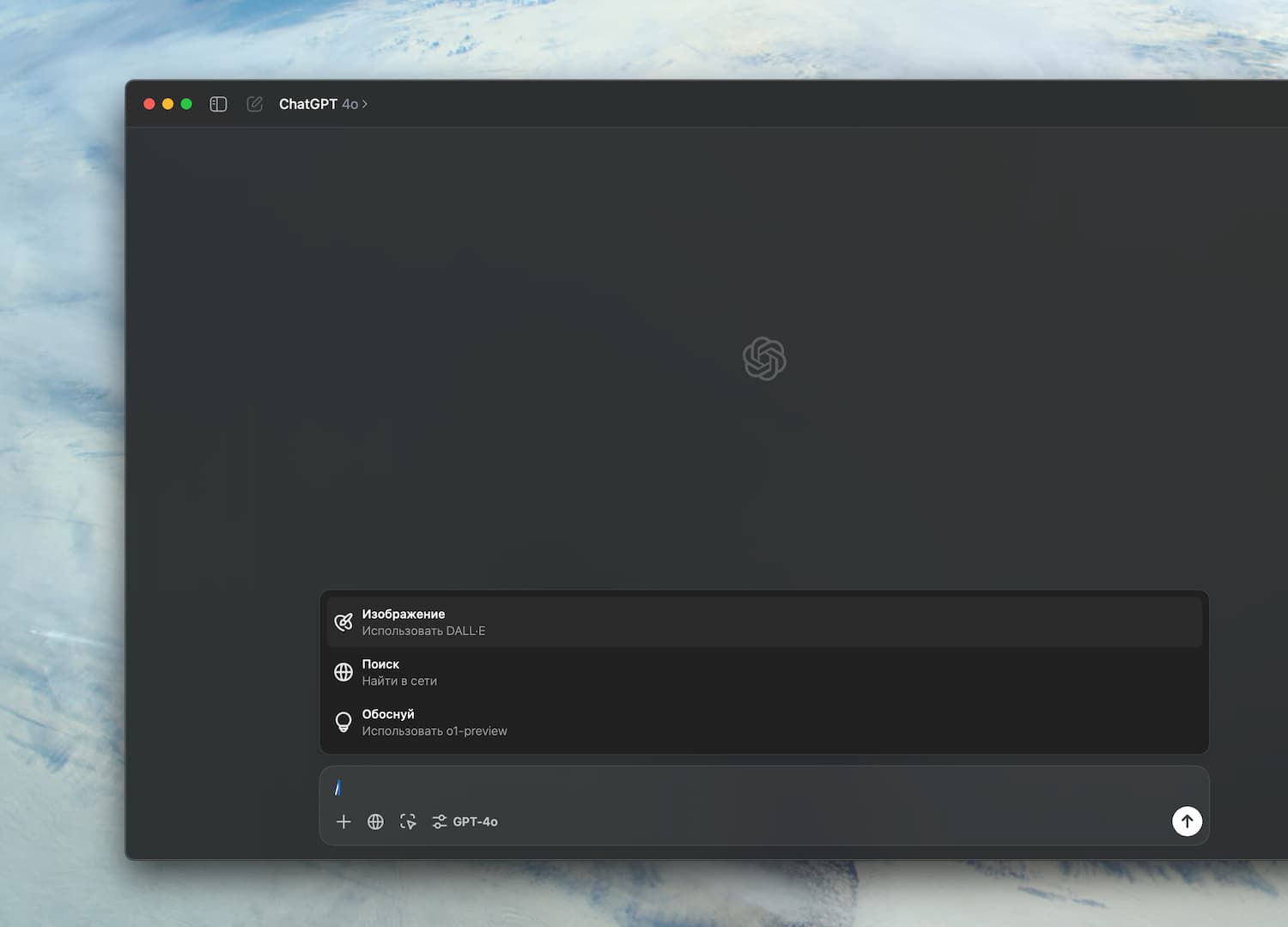Screen dimensions: 1288x927
Task: Select the Поиск web search command
Action: (764, 672)
